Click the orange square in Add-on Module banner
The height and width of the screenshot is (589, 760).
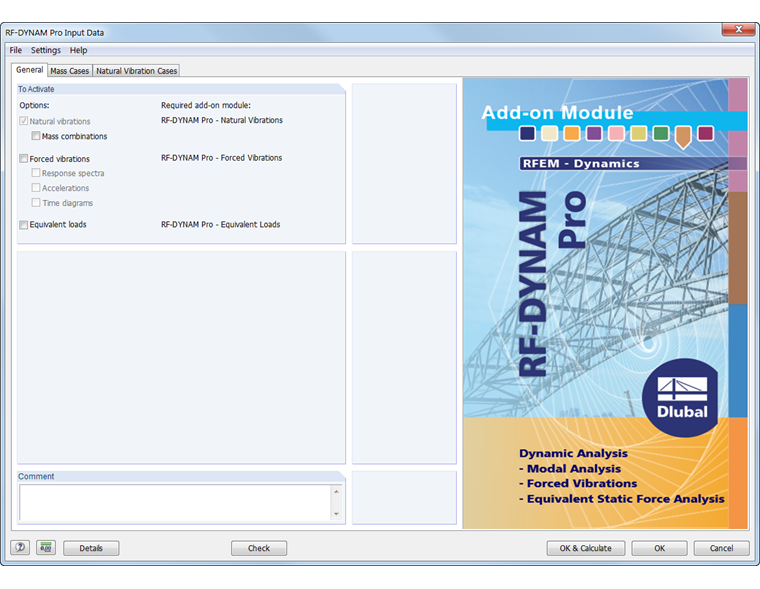(x=571, y=133)
